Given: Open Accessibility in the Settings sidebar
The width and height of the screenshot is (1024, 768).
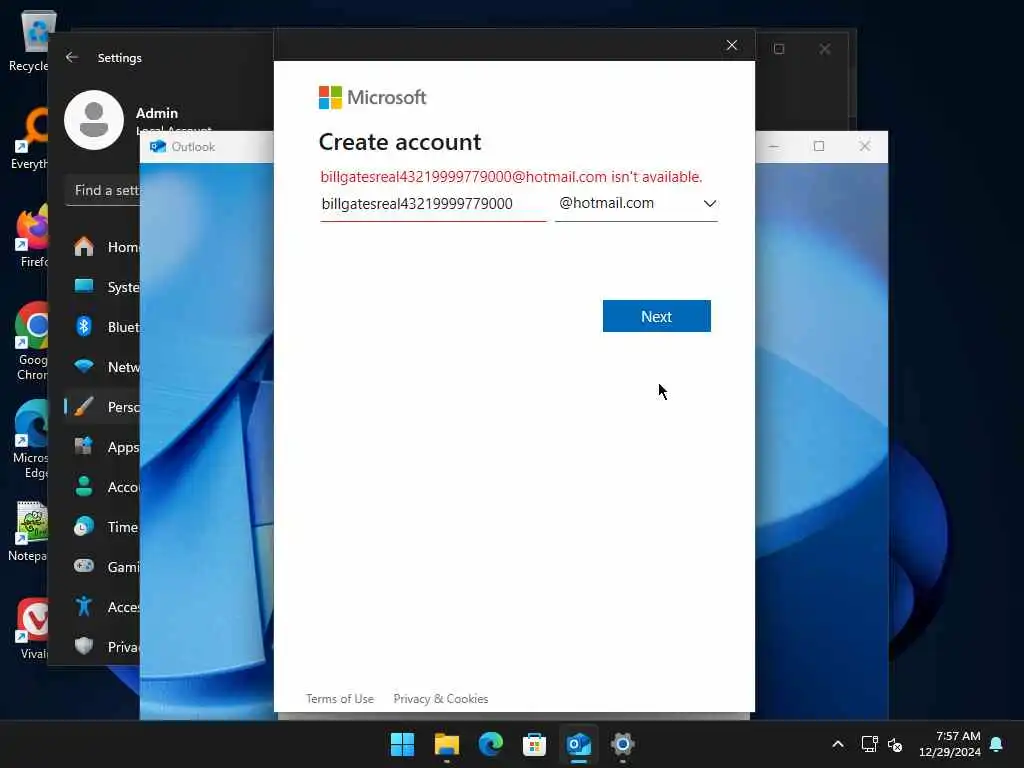Looking at the screenshot, I should pyautogui.click(x=103, y=607).
